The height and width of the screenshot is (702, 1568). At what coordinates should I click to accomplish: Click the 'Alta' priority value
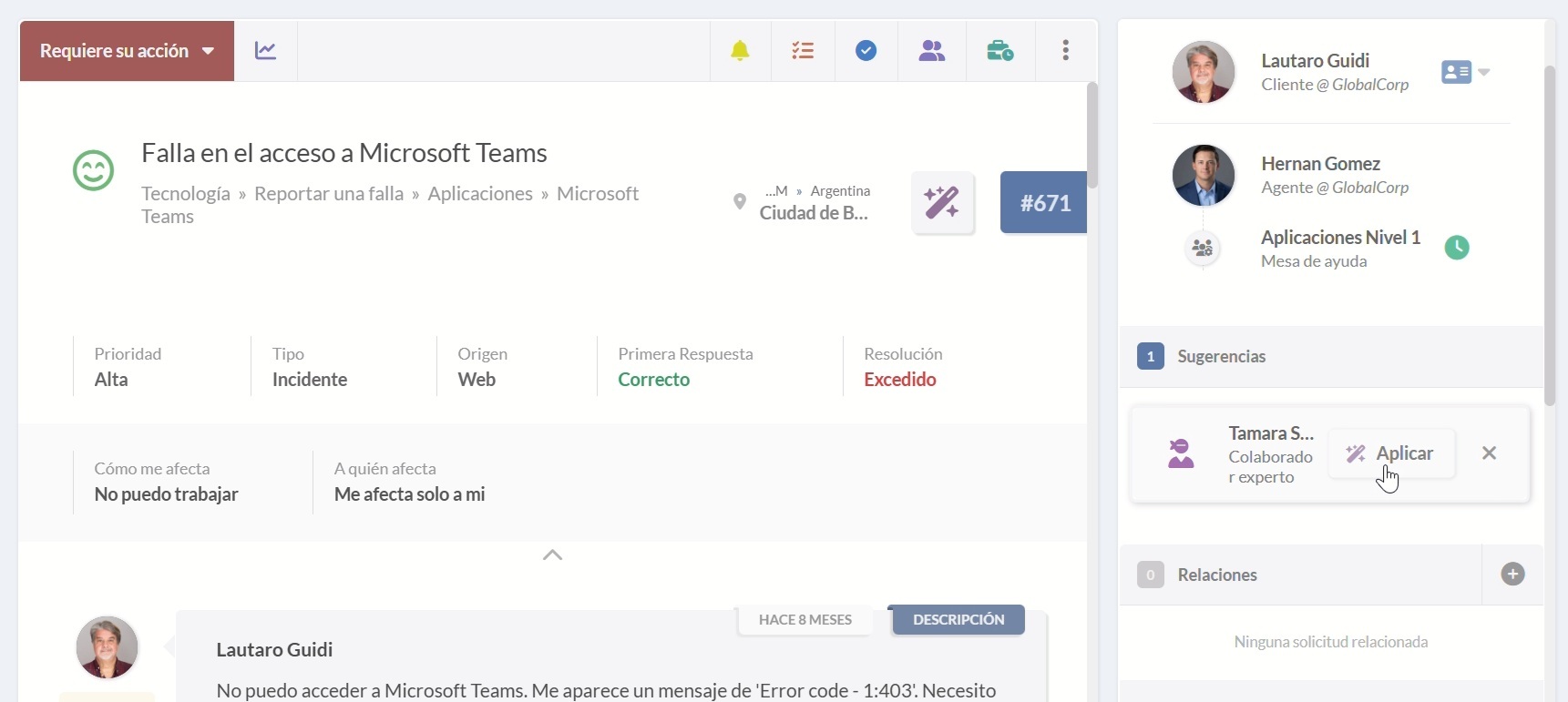point(111,380)
